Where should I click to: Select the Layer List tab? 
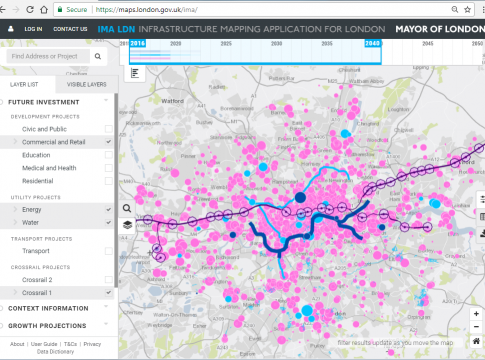(24, 85)
